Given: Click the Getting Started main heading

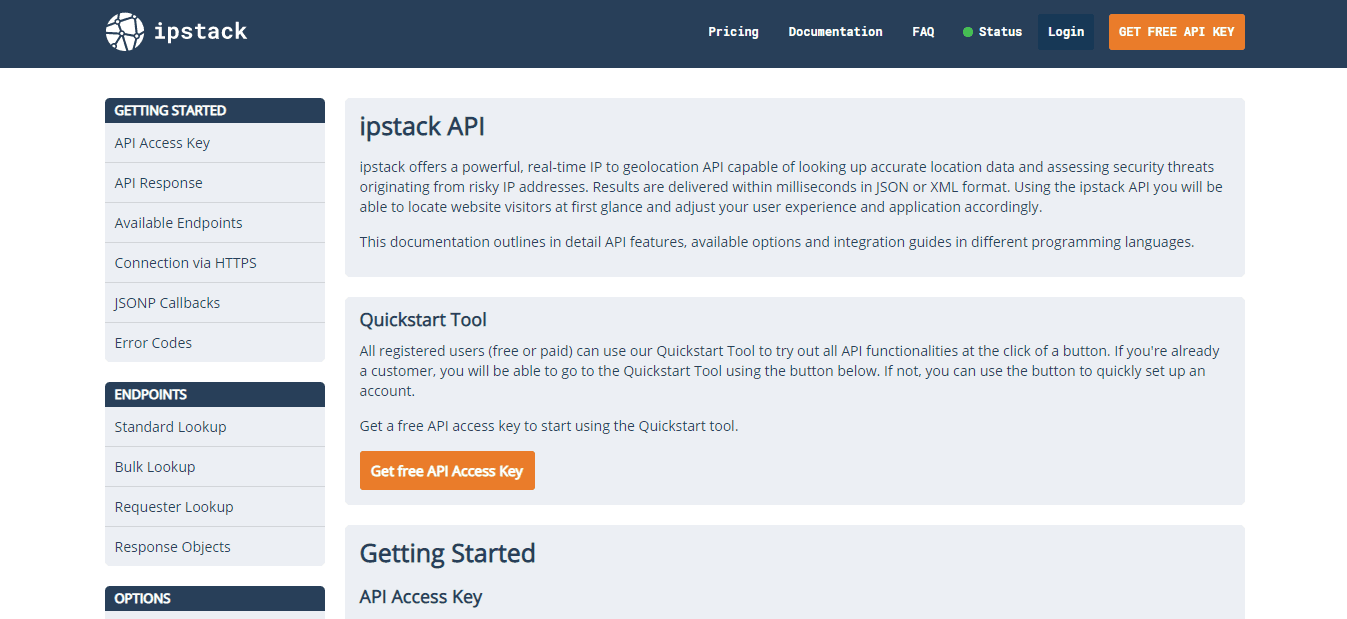Looking at the screenshot, I should click(x=448, y=553).
